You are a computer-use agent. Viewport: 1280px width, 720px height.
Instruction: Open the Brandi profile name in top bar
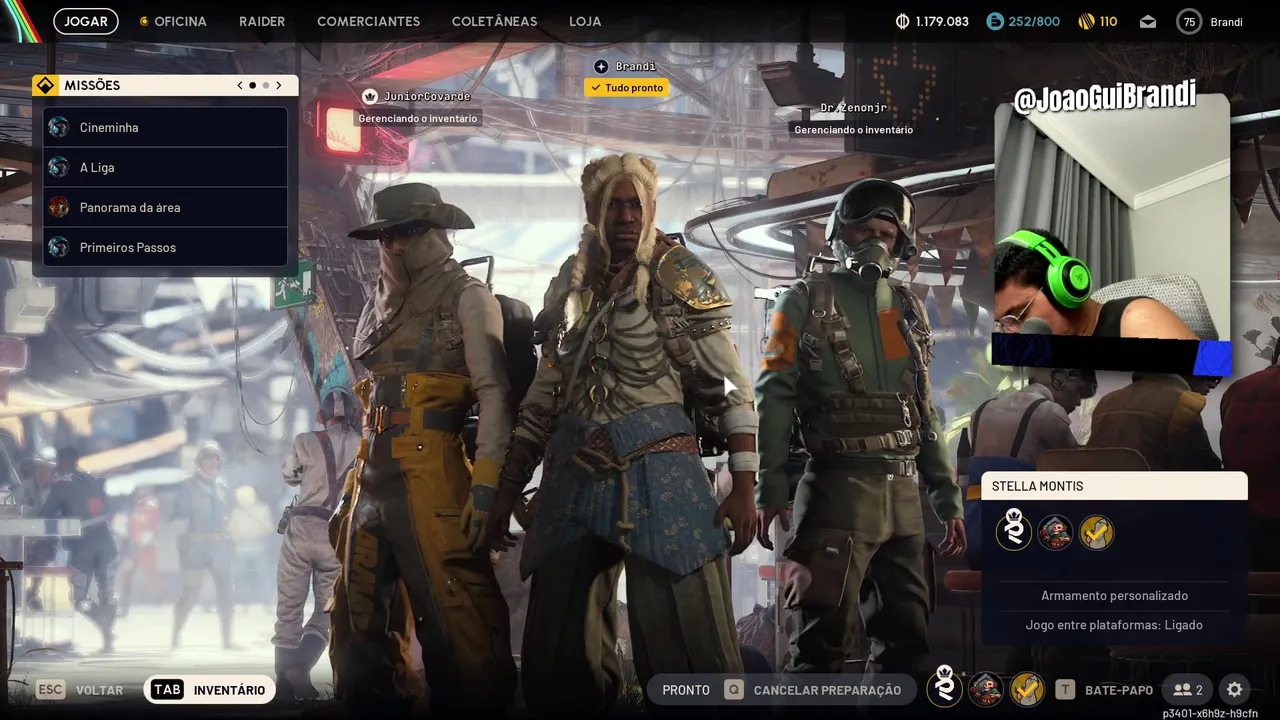pos(1226,21)
